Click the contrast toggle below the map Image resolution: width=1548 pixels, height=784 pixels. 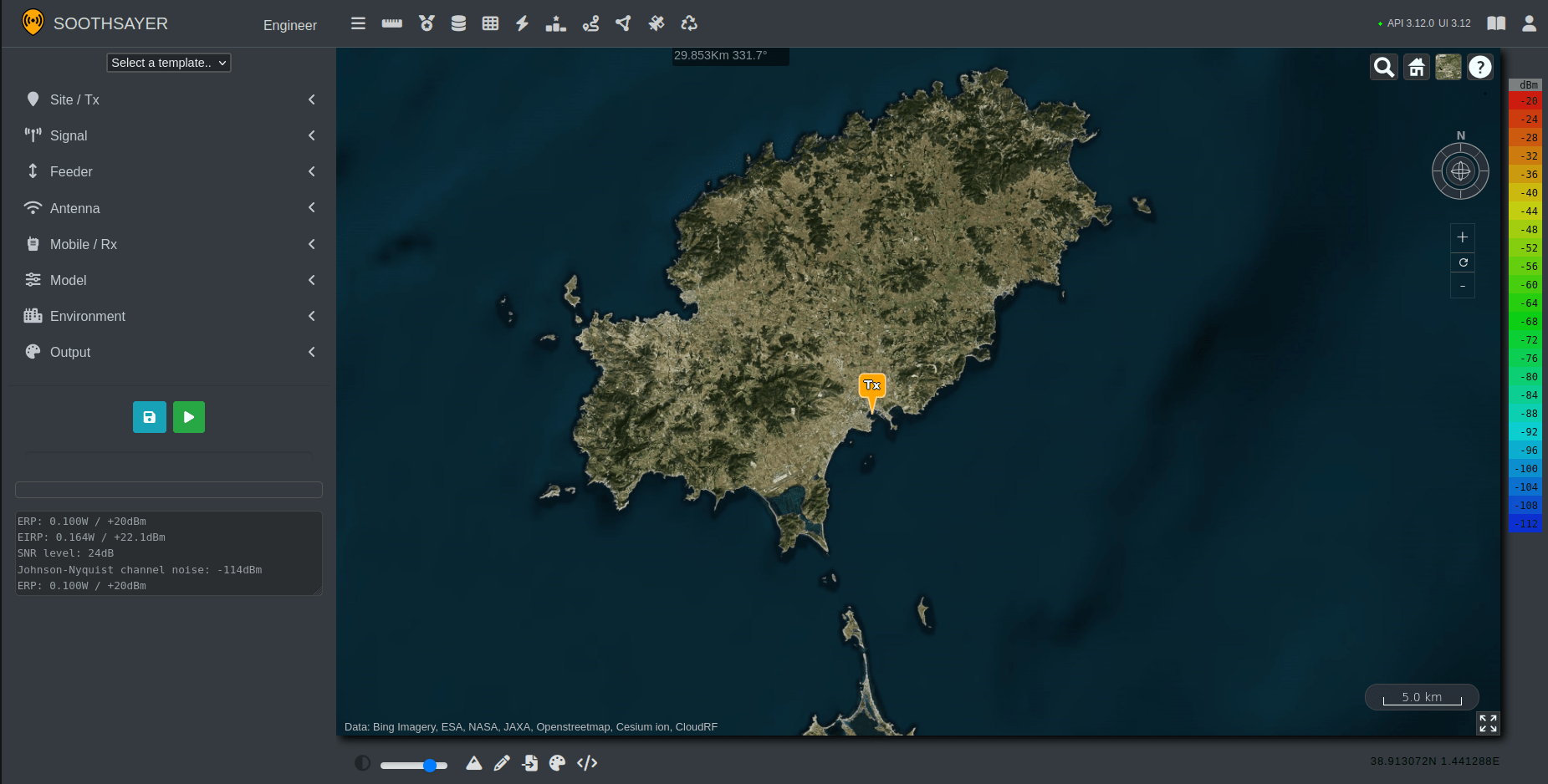(x=362, y=763)
